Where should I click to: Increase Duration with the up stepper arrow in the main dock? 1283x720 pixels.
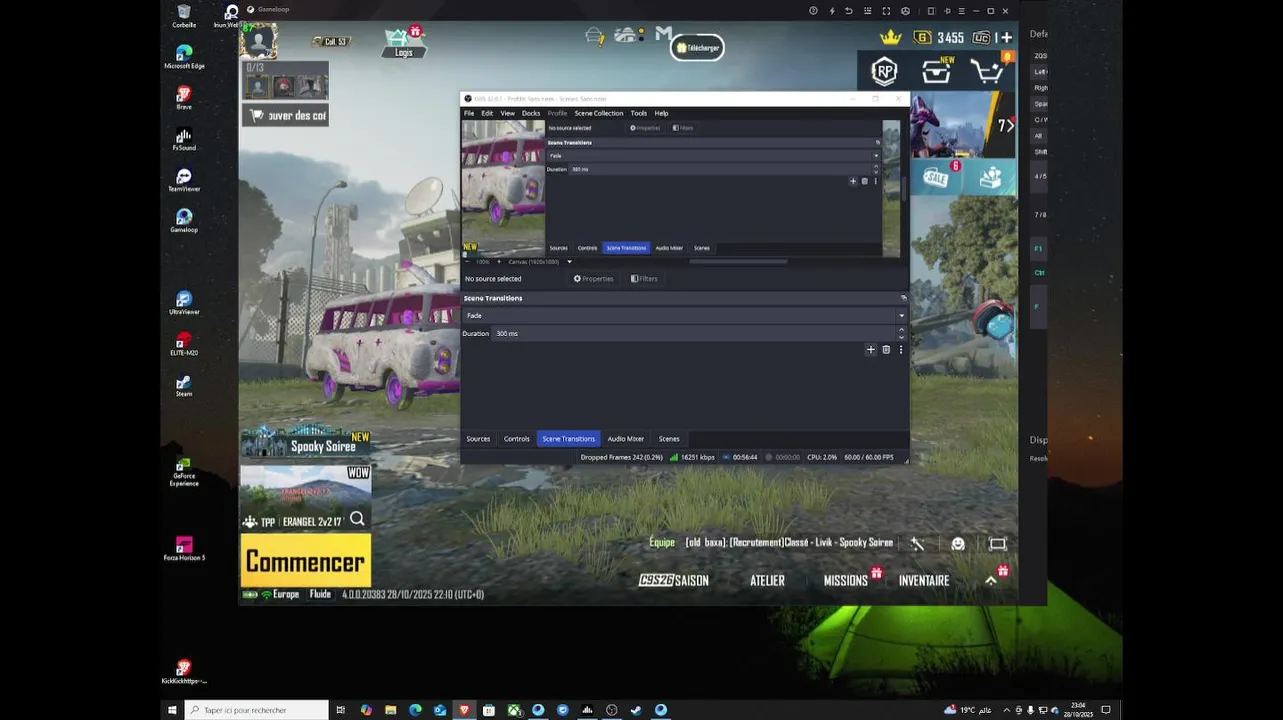pyautogui.click(x=901, y=330)
